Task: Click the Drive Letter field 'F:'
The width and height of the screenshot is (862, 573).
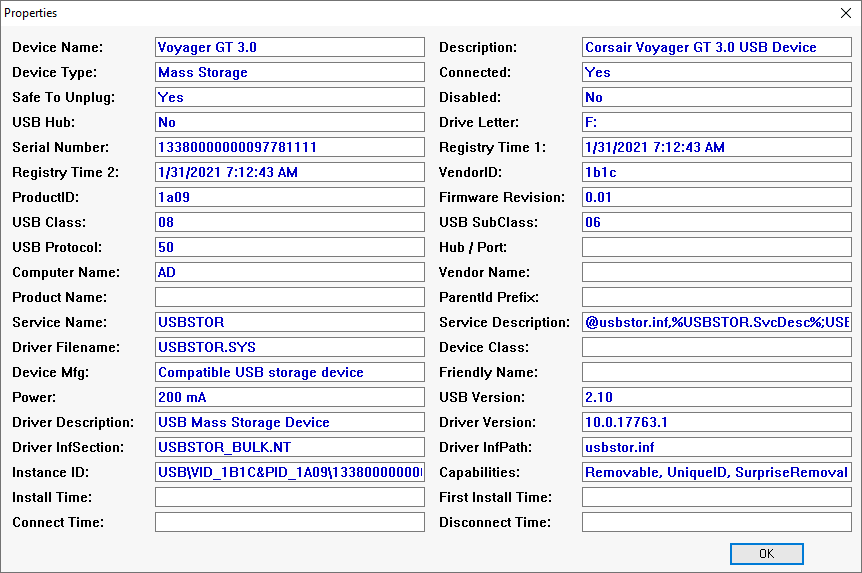Action: [717, 122]
